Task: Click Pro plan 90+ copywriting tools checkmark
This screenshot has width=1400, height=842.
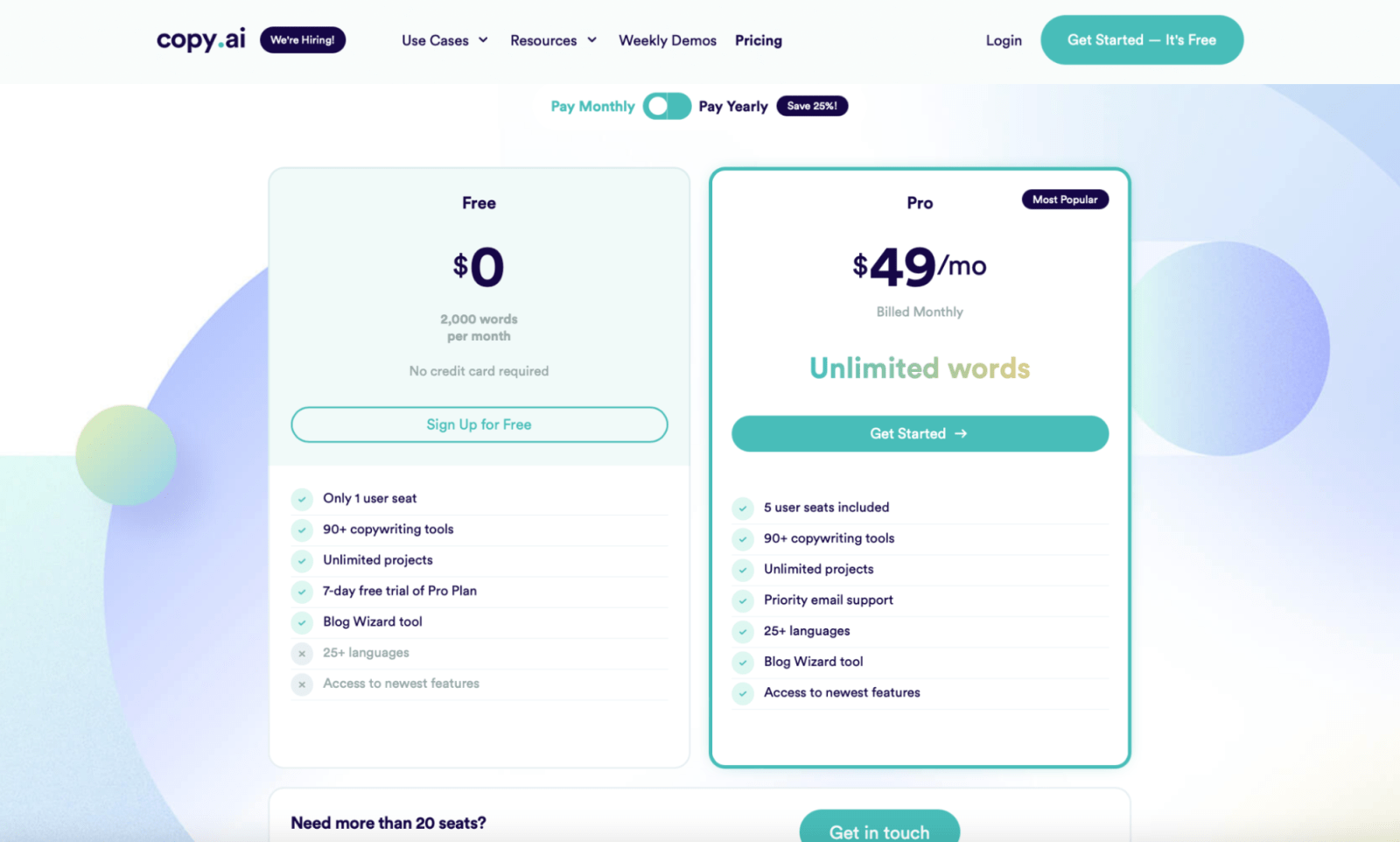Action: [743, 538]
